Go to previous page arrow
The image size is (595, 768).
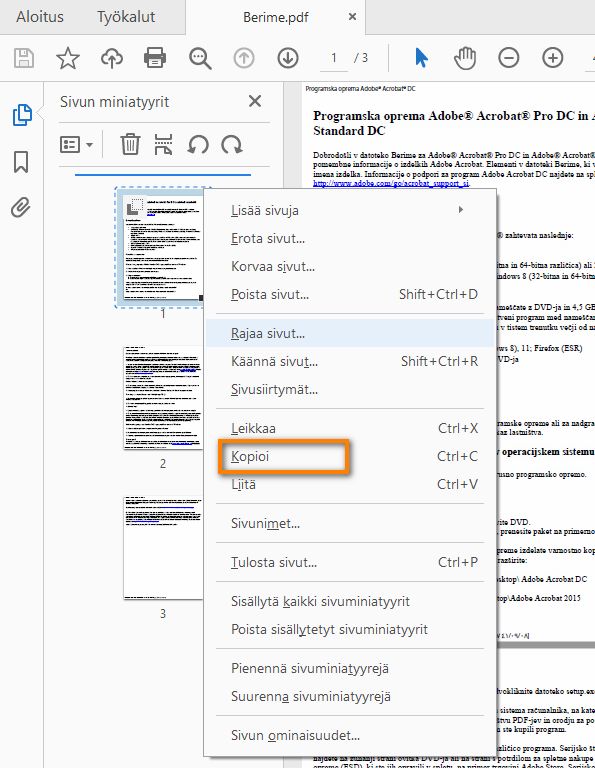[x=244, y=58]
